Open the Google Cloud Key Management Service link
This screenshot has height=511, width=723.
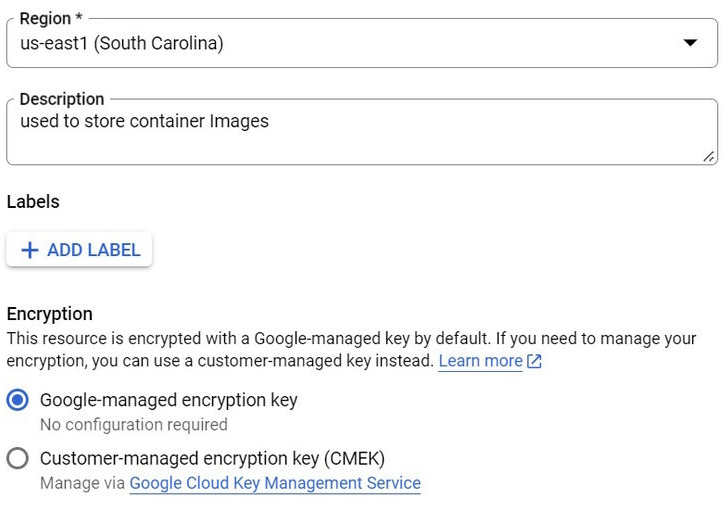click(x=275, y=483)
